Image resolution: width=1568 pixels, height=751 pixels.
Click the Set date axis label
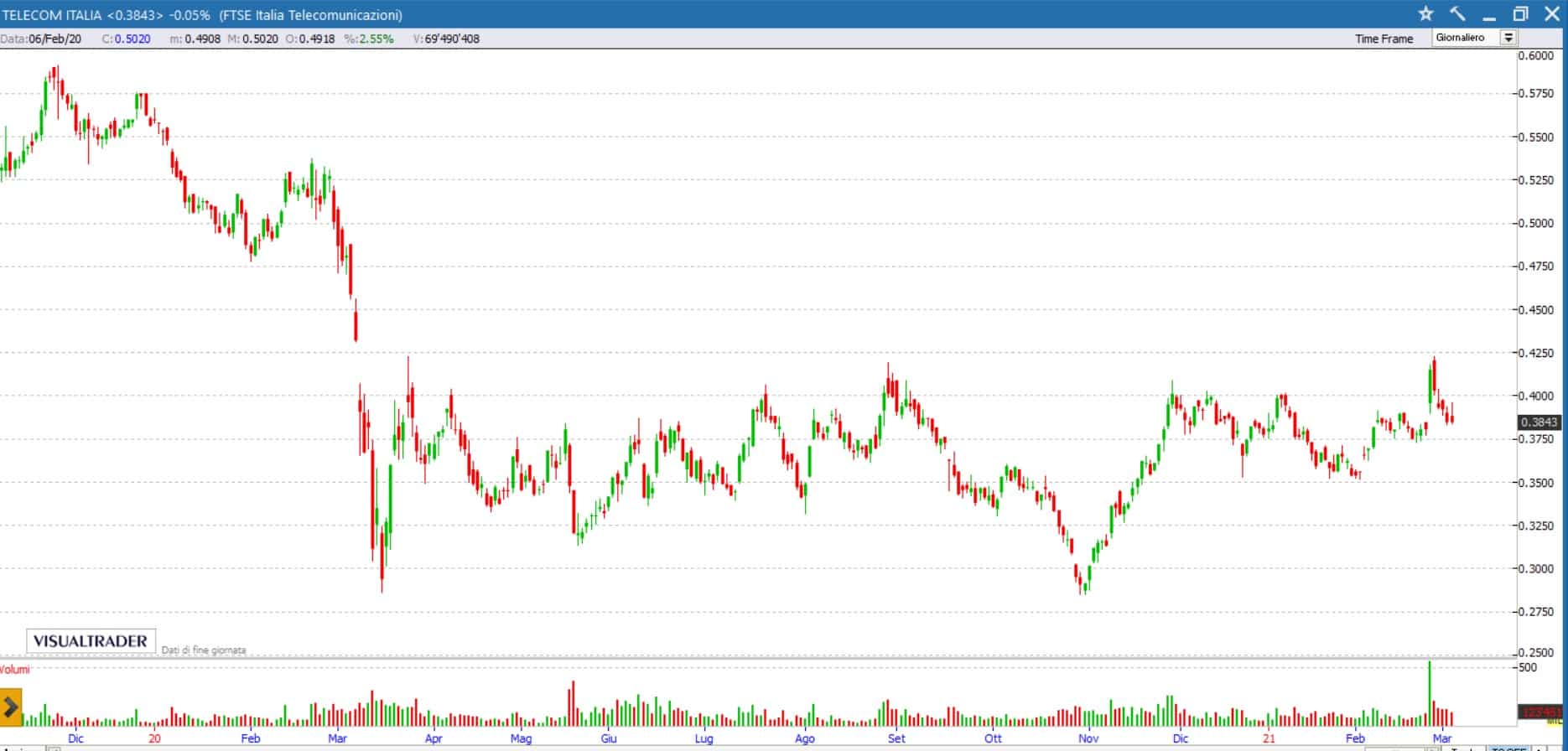(896, 738)
